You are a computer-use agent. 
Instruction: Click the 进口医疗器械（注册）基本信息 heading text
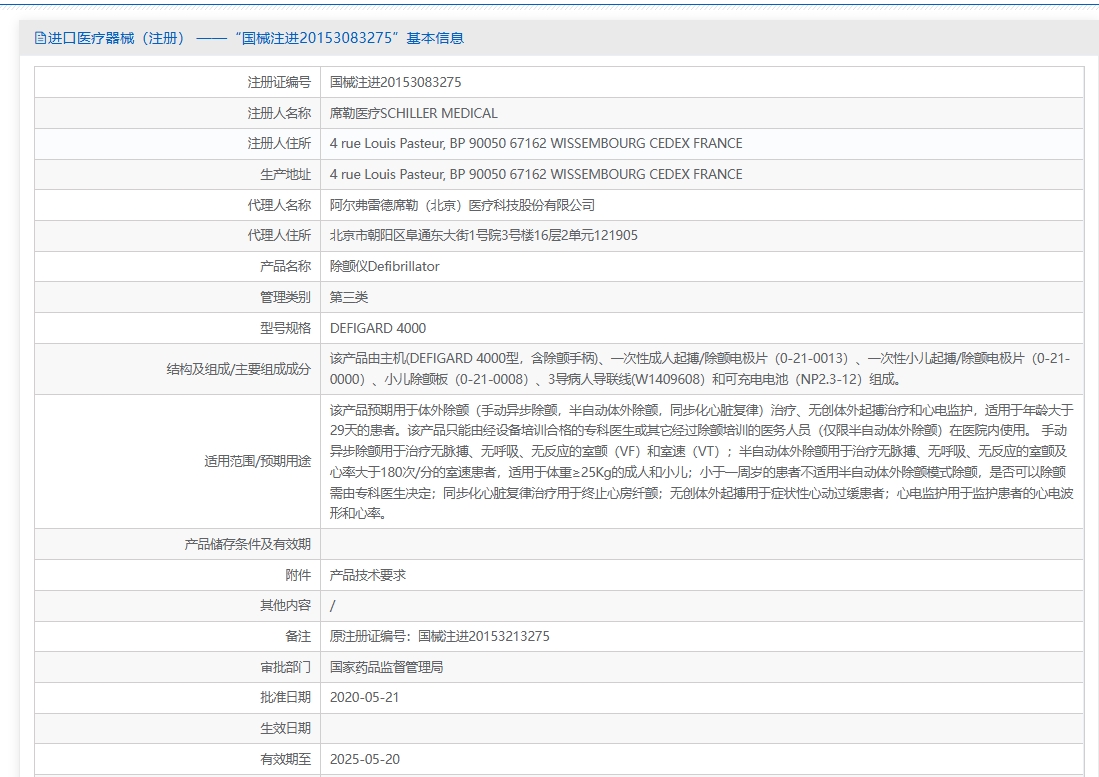pos(256,38)
